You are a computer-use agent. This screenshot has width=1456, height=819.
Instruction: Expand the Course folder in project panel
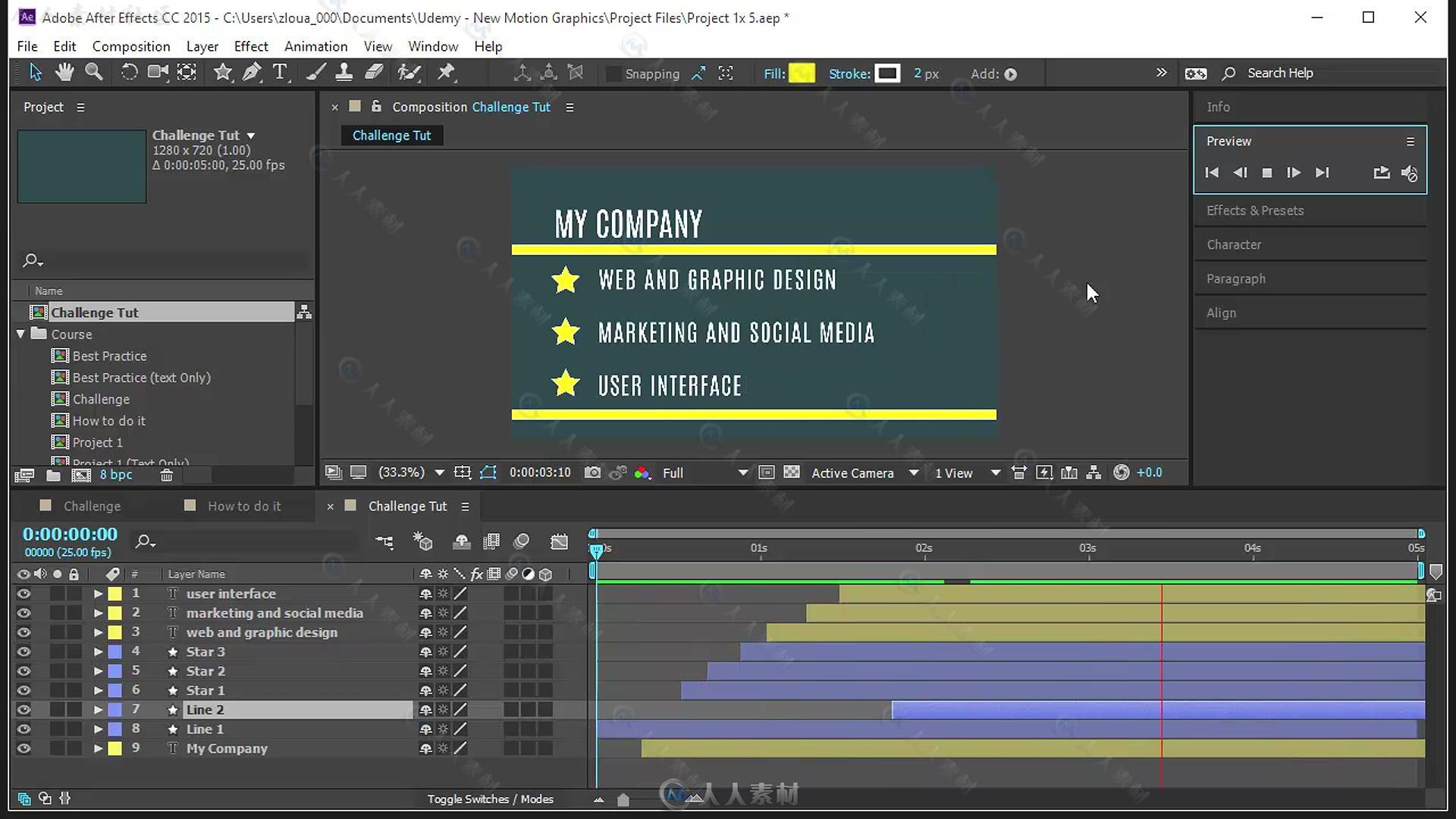tap(20, 333)
